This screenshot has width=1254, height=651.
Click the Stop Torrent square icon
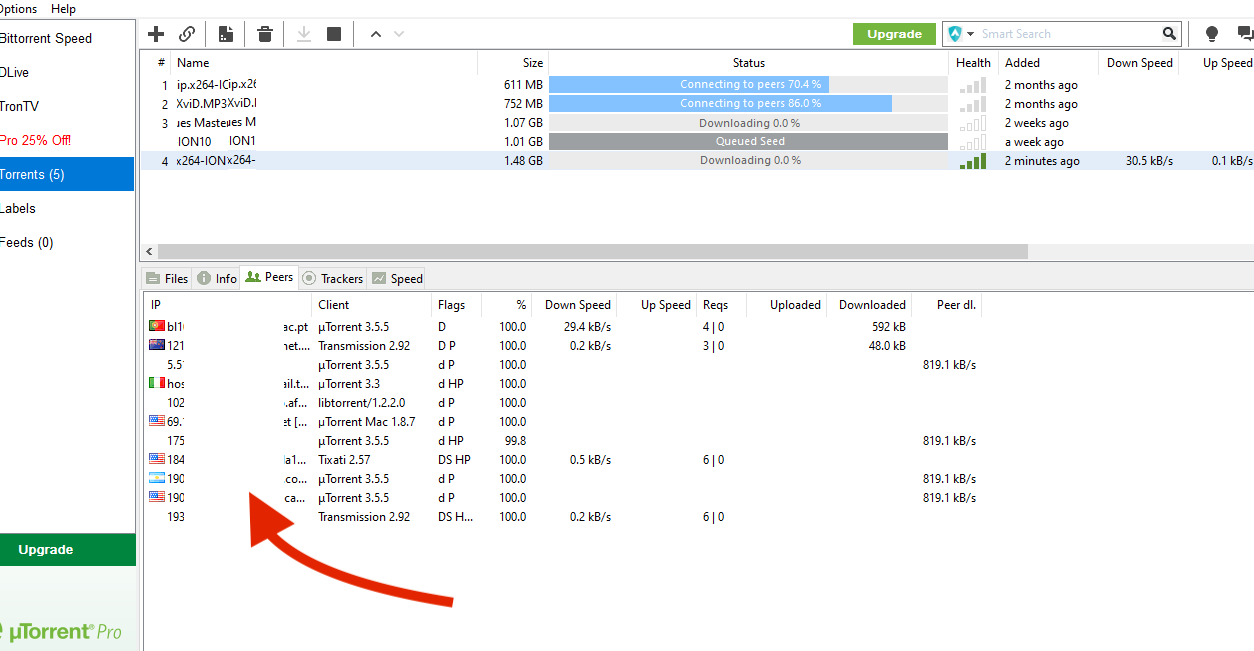click(x=334, y=34)
